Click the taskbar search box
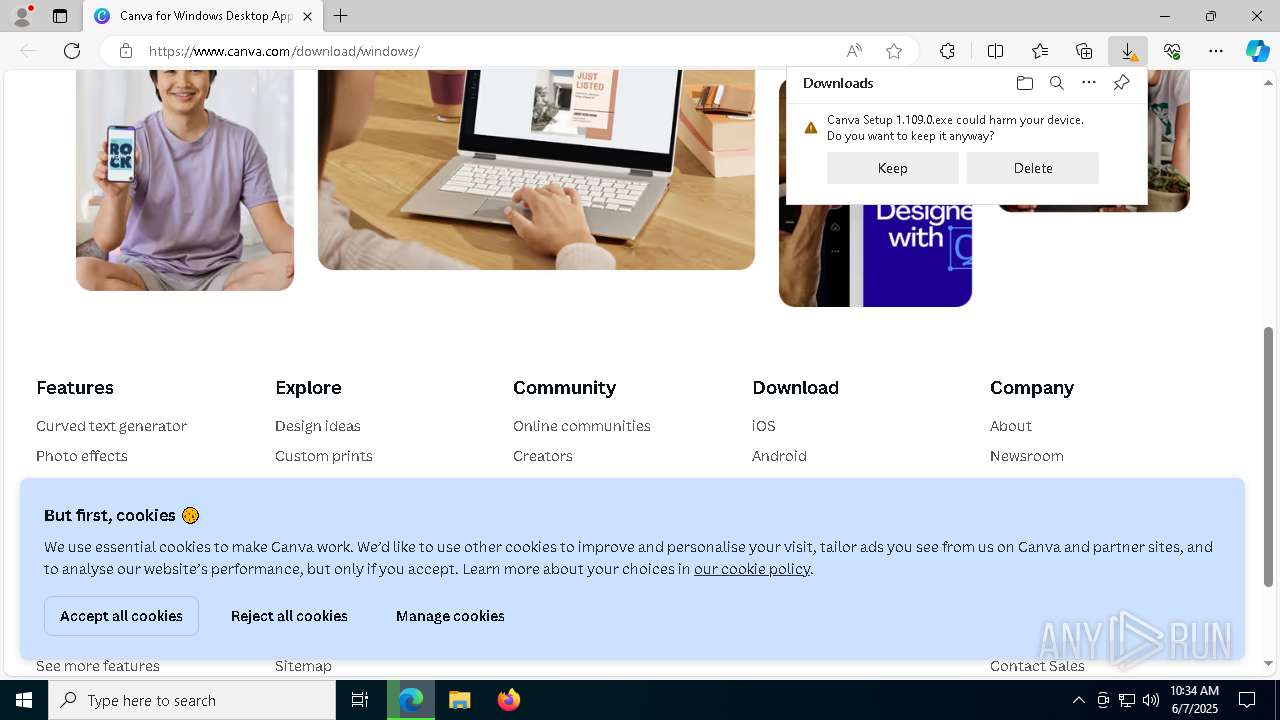Image resolution: width=1280 pixels, height=720 pixels. tap(192, 700)
